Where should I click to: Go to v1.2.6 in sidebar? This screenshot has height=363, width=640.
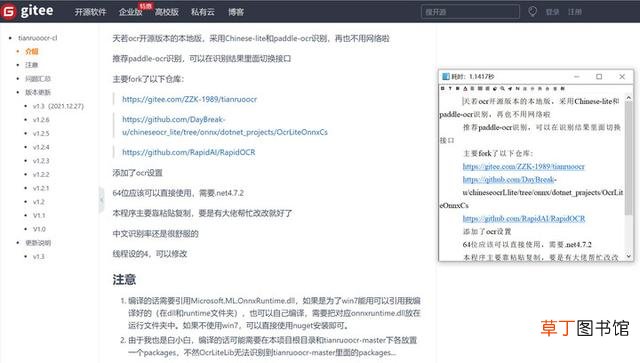coord(41,120)
